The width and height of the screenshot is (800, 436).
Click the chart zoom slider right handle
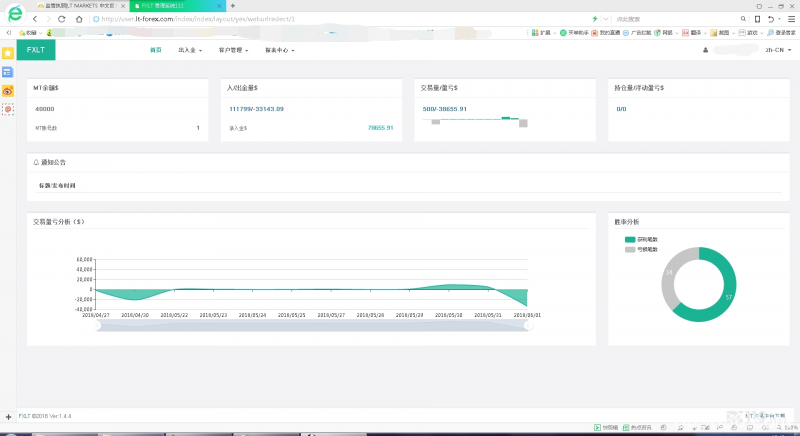(x=528, y=325)
